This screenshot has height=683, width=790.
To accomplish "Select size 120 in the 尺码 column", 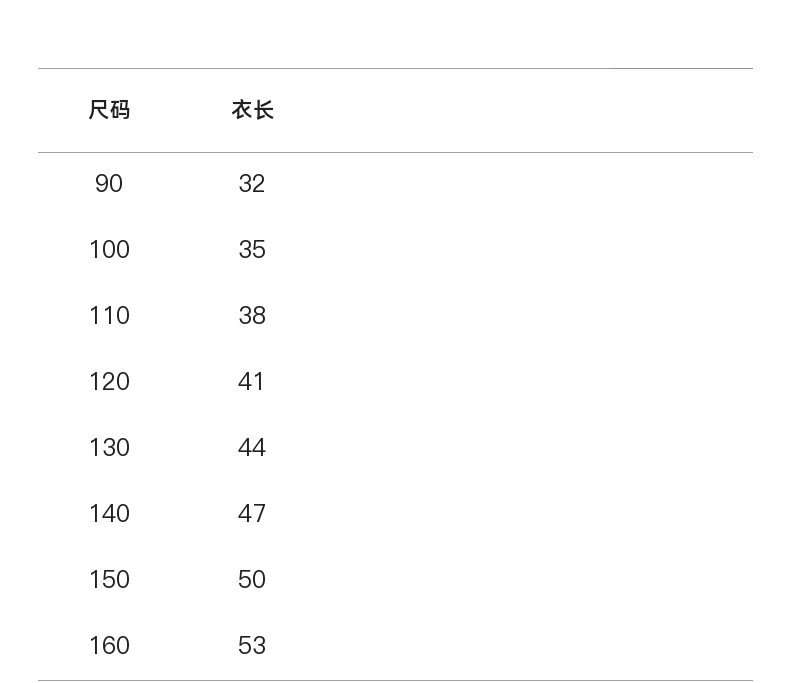I will click(x=109, y=382).
